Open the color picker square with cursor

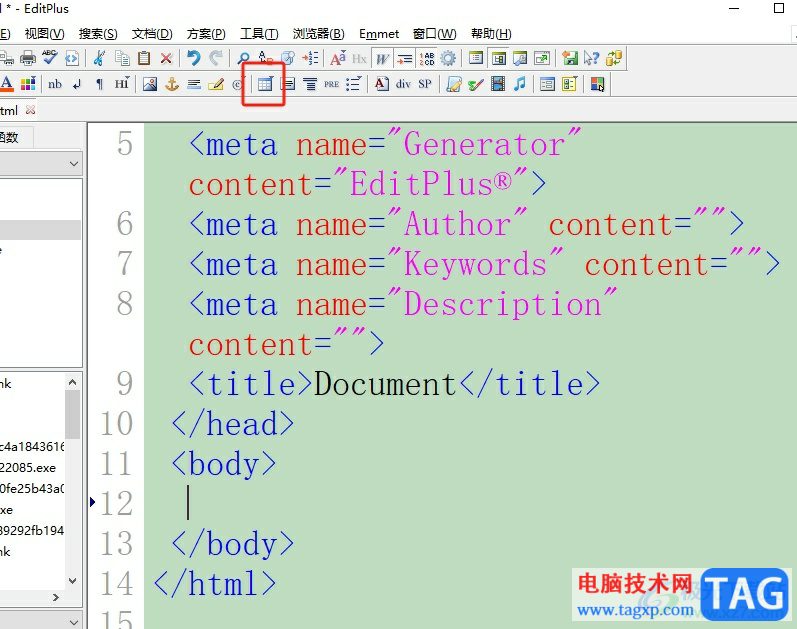point(597,84)
